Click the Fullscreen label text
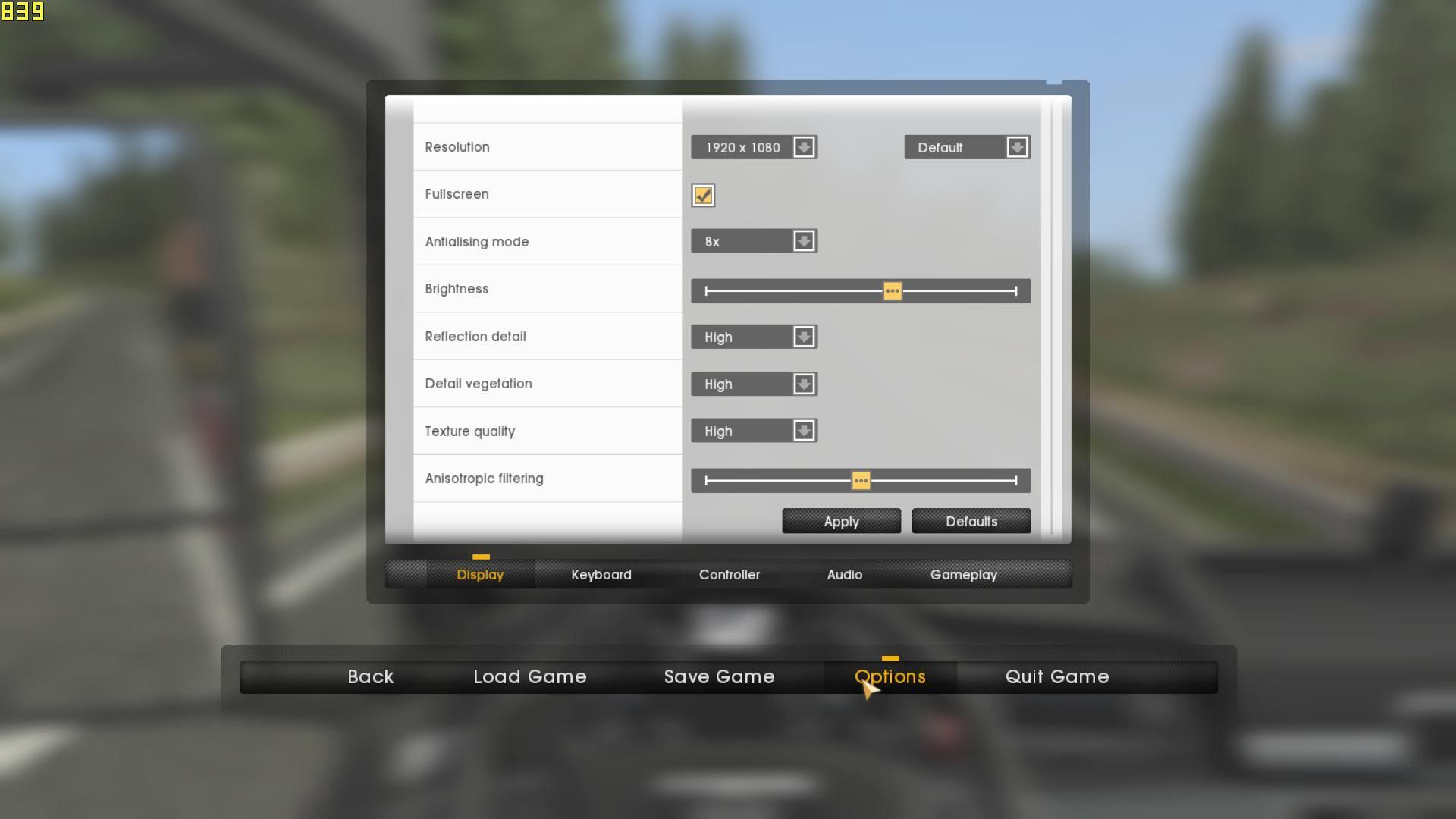This screenshot has height=819, width=1456. point(457,194)
